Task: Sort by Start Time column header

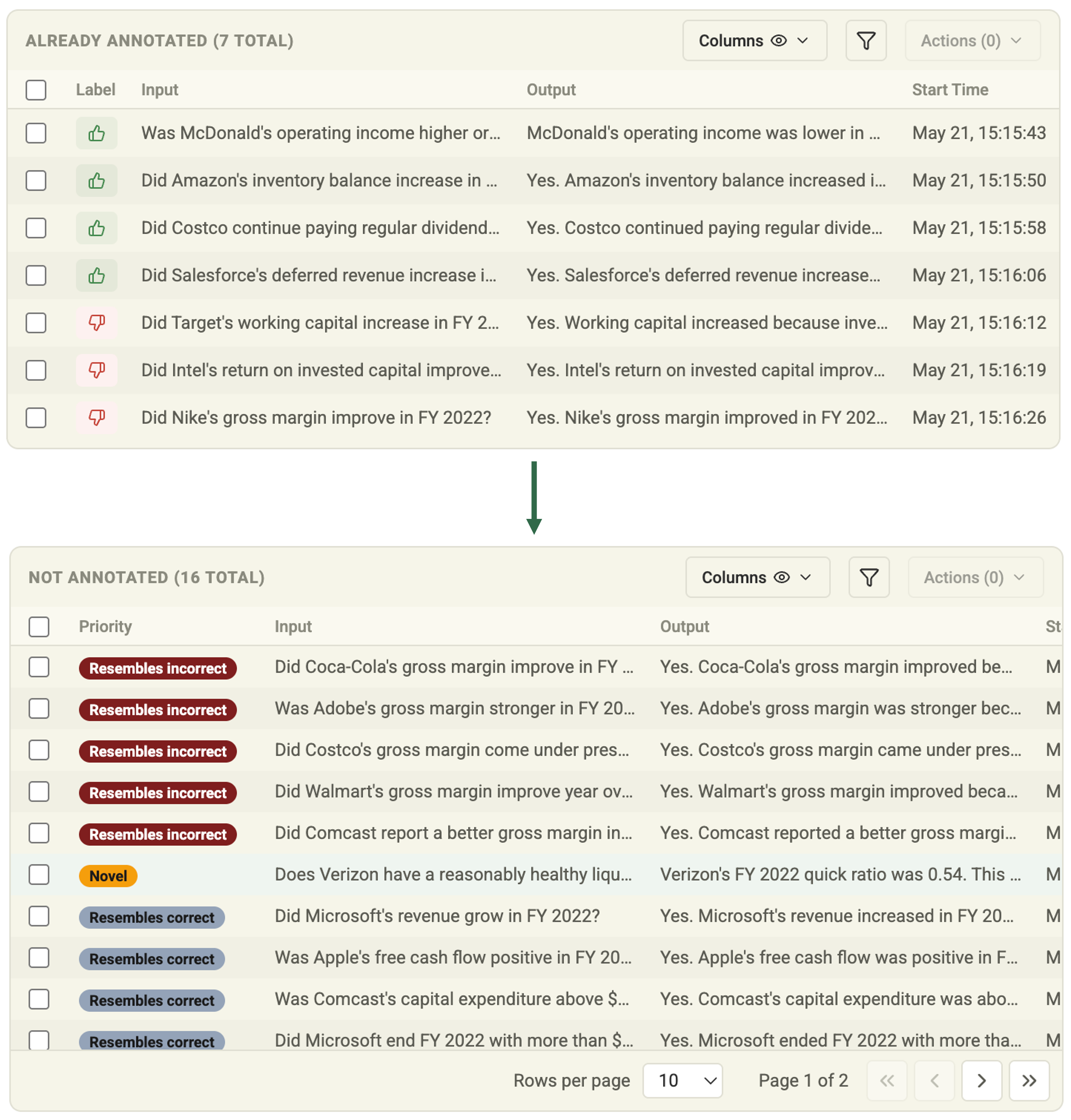Action: [949, 90]
